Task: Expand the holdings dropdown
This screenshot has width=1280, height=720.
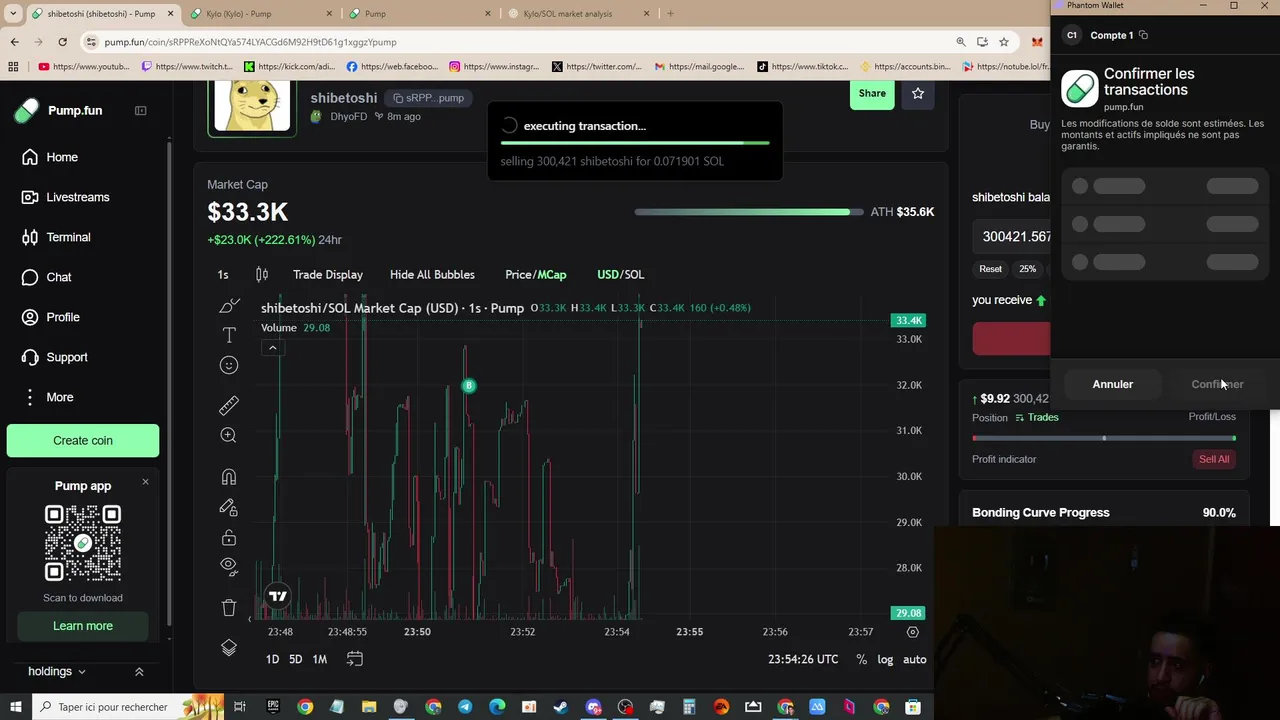Action: pyautogui.click(x=57, y=671)
